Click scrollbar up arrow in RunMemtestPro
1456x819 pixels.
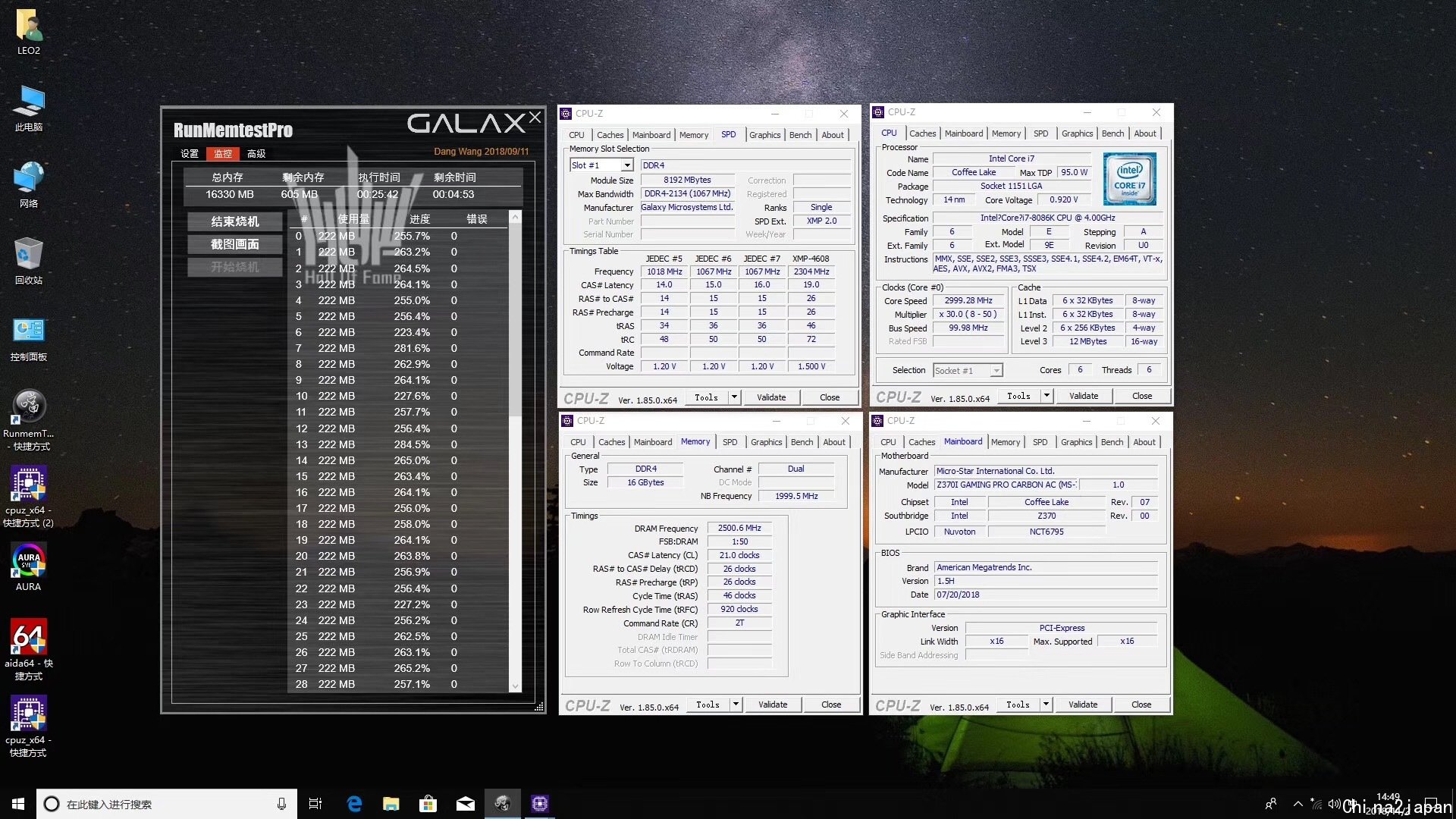coord(516,218)
